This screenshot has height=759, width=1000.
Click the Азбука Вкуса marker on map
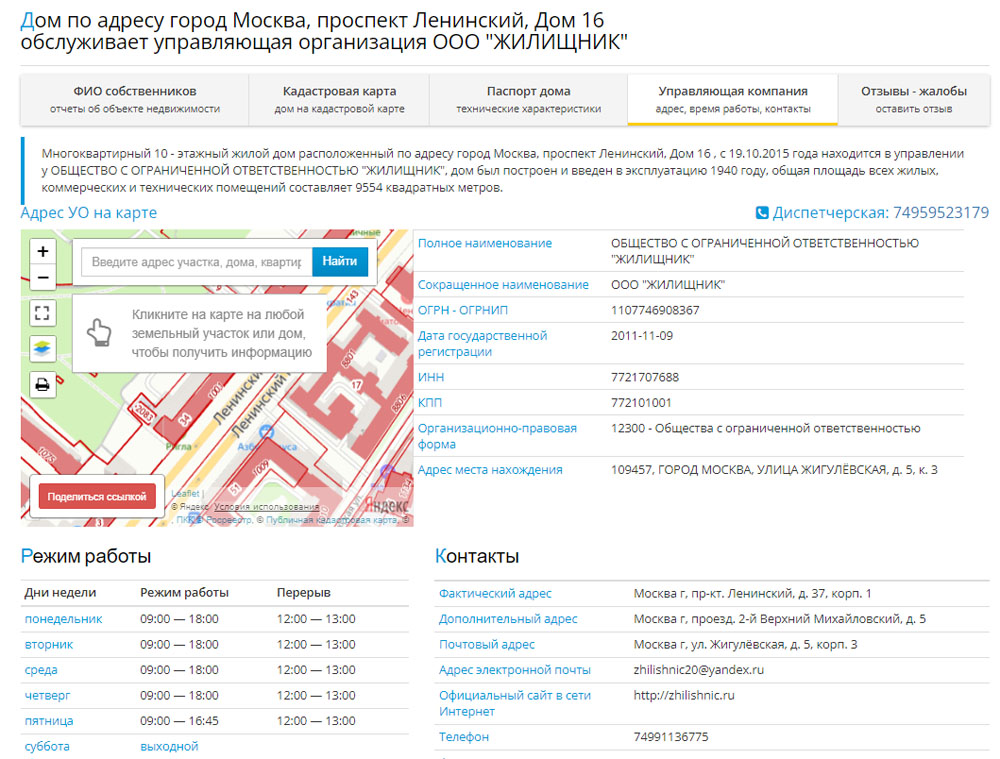pos(266,431)
